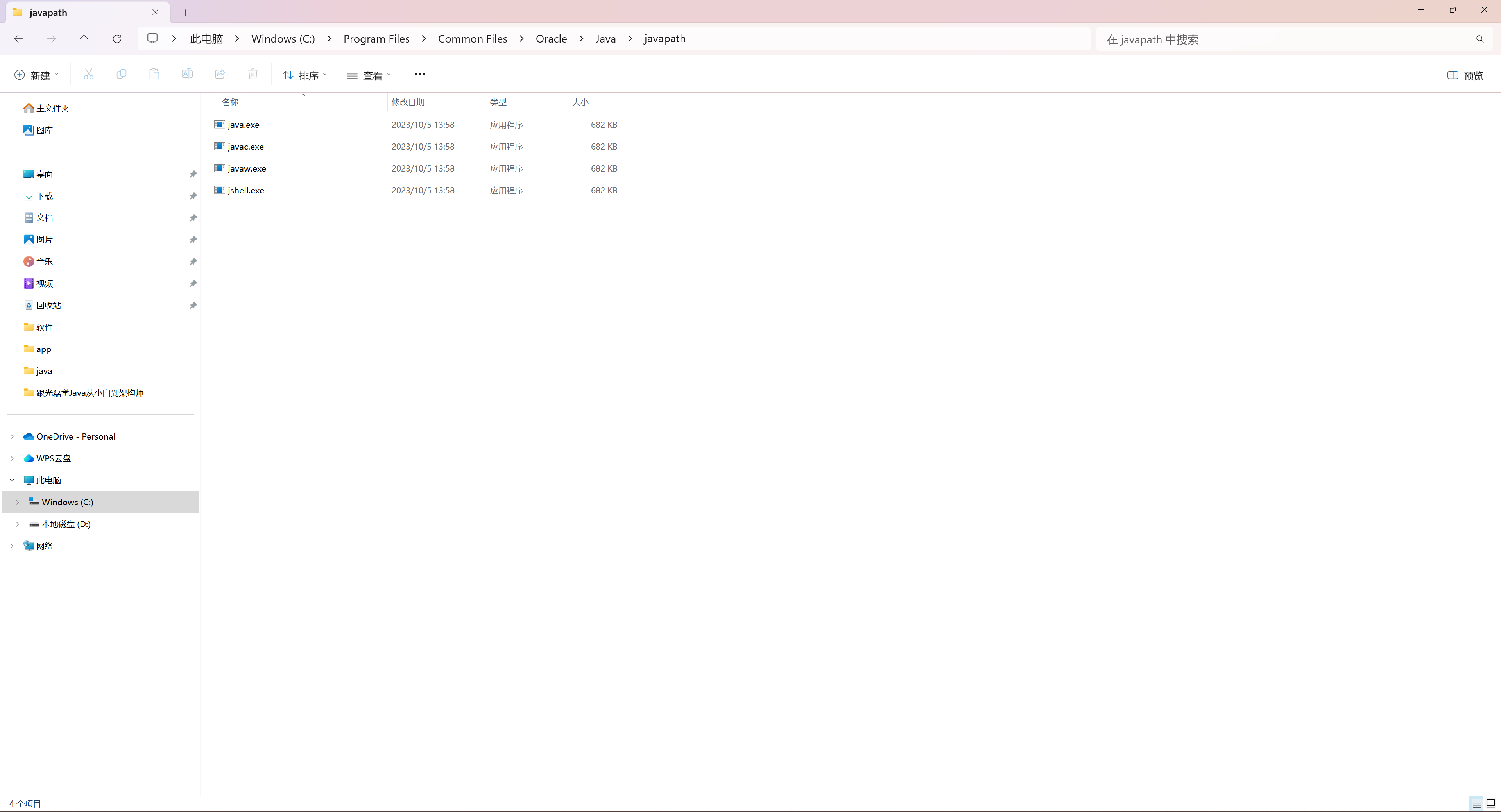The height and width of the screenshot is (812, 1501).
Task: Click the javac.exe file icon
Action: 220,146
